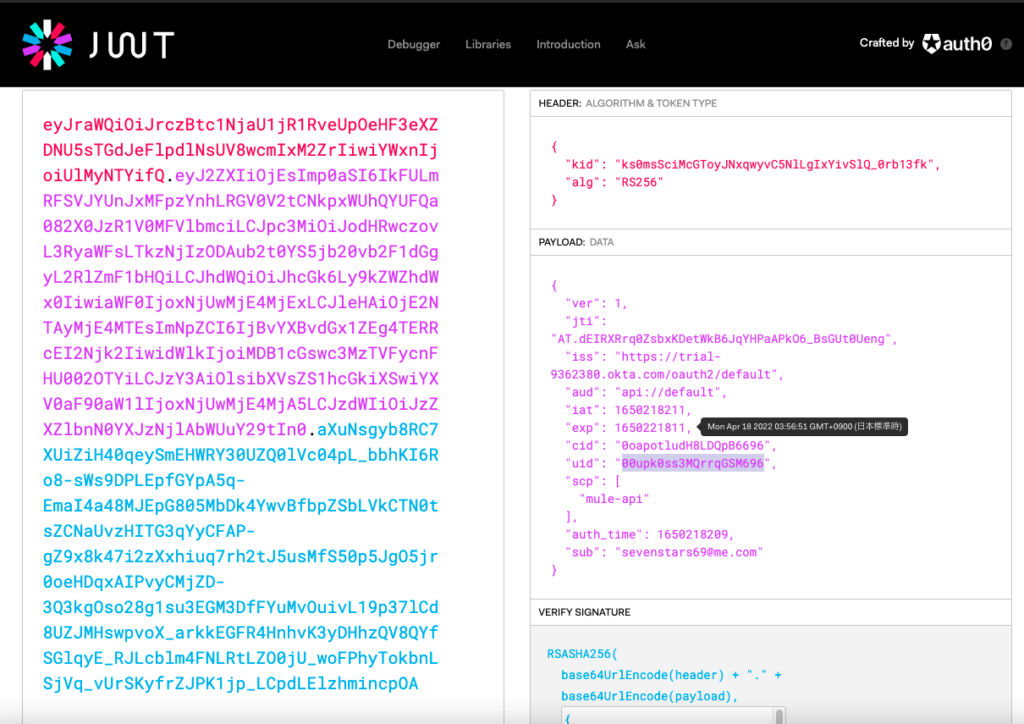Click the "alg": "RS256" line in header
The width and height of the screenshot is (1024, 724).
pos(611,182)
